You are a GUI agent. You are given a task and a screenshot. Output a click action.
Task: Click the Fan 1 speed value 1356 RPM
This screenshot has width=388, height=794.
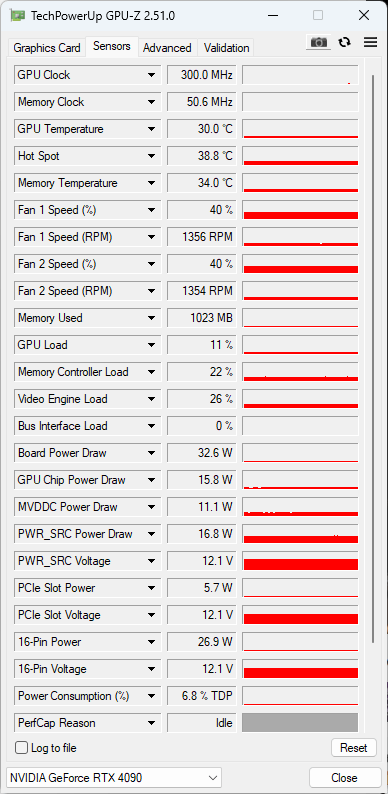202,237
